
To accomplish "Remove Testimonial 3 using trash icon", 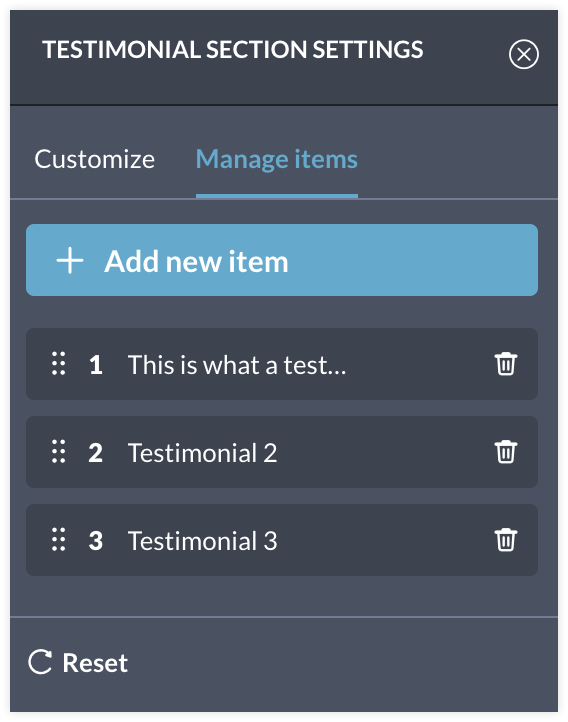I will 505,540.
